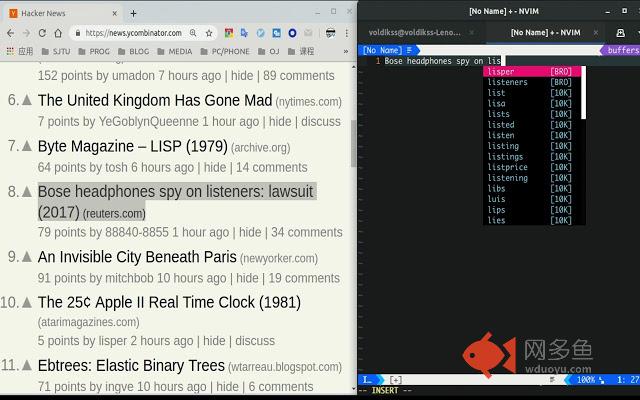
Task: Open the blue circular check extension
Action: click(x=260, y=33)
